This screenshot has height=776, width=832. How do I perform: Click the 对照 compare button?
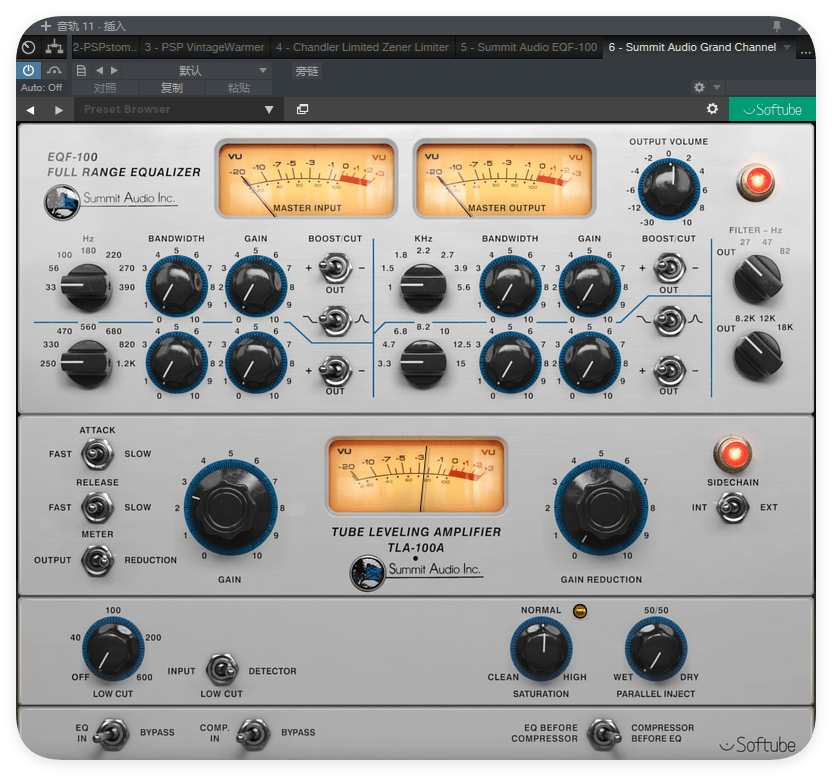pos(105,88)
